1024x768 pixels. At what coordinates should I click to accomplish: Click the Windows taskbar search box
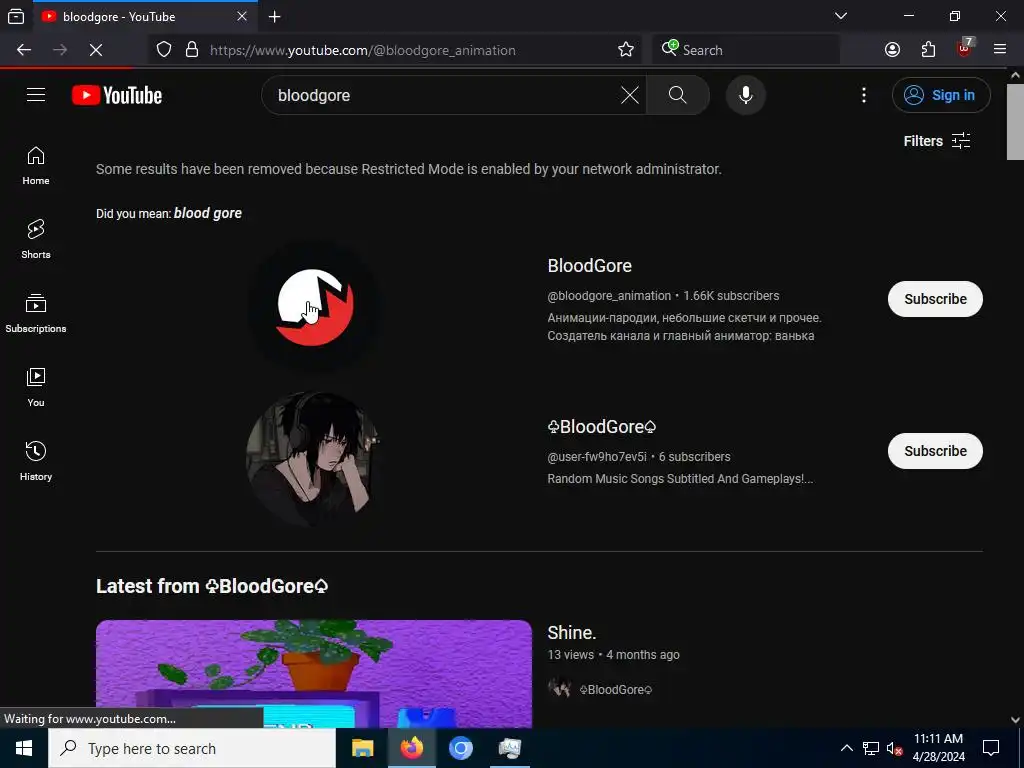pyautogui.click(x=192, y=748)
